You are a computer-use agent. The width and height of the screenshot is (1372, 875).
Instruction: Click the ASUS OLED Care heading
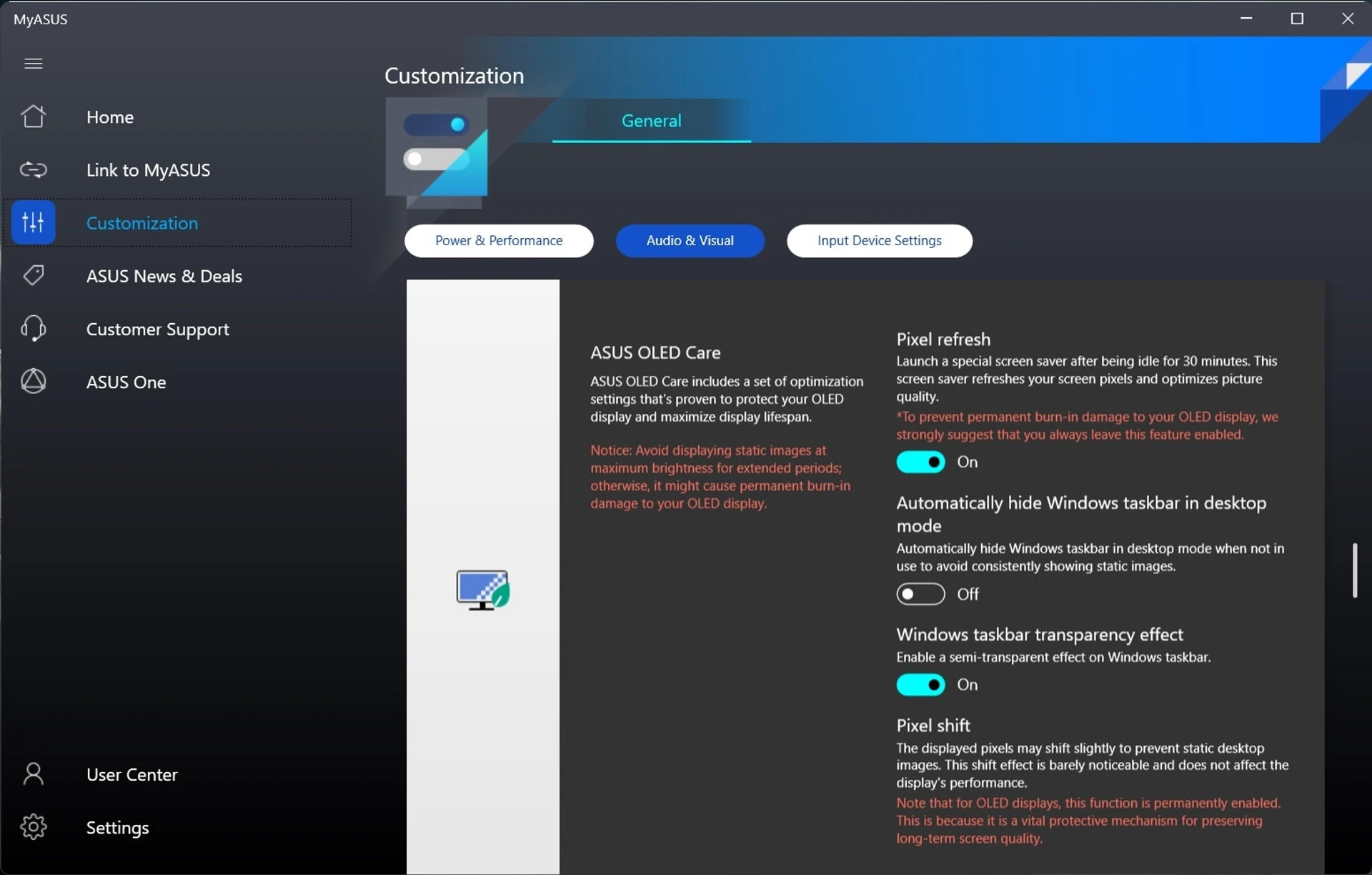[655, 352]
